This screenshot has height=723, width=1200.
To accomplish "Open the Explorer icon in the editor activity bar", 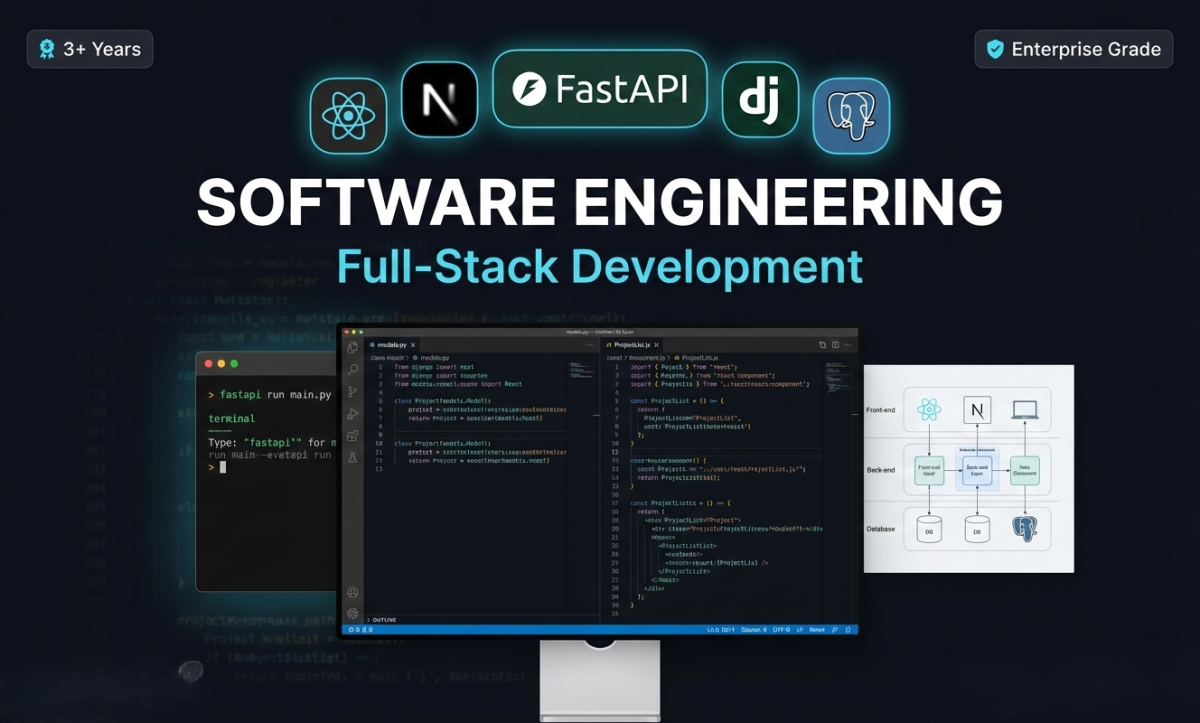I will pyautogui.click(x=353, y=348).
